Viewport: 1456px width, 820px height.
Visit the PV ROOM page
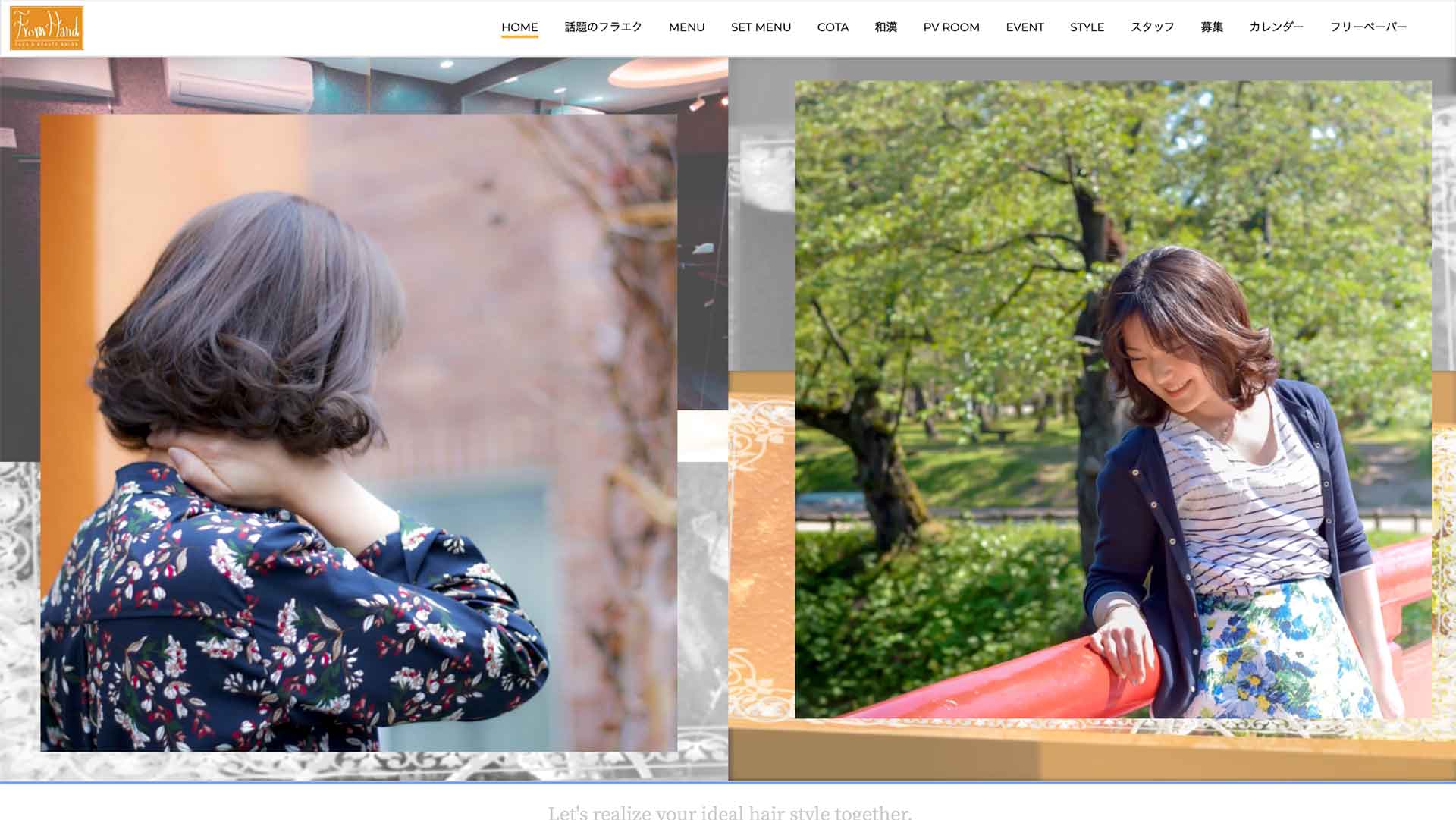(x=951, y=27)
